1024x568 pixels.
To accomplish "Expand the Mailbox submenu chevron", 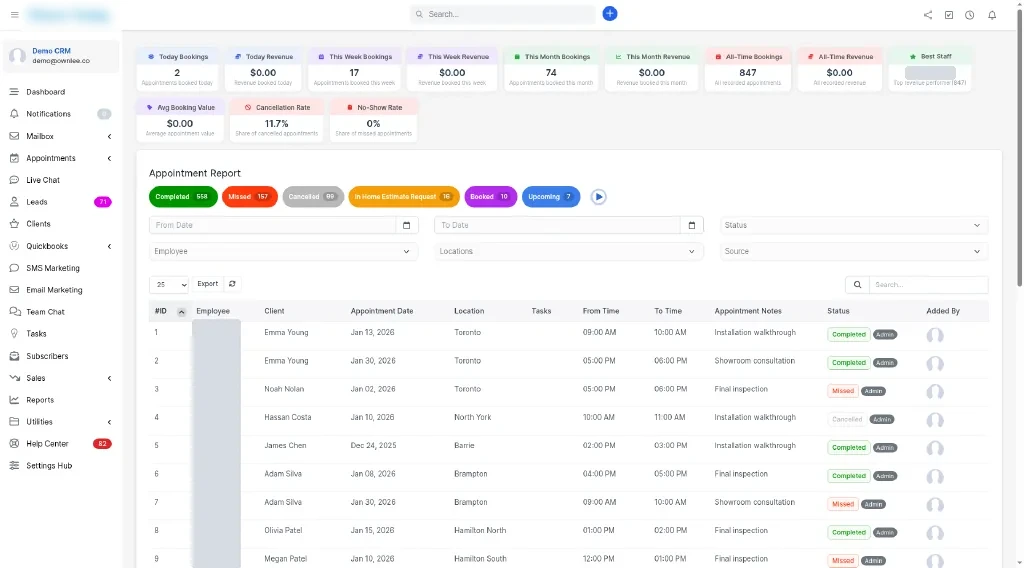I will click(109, 136).
